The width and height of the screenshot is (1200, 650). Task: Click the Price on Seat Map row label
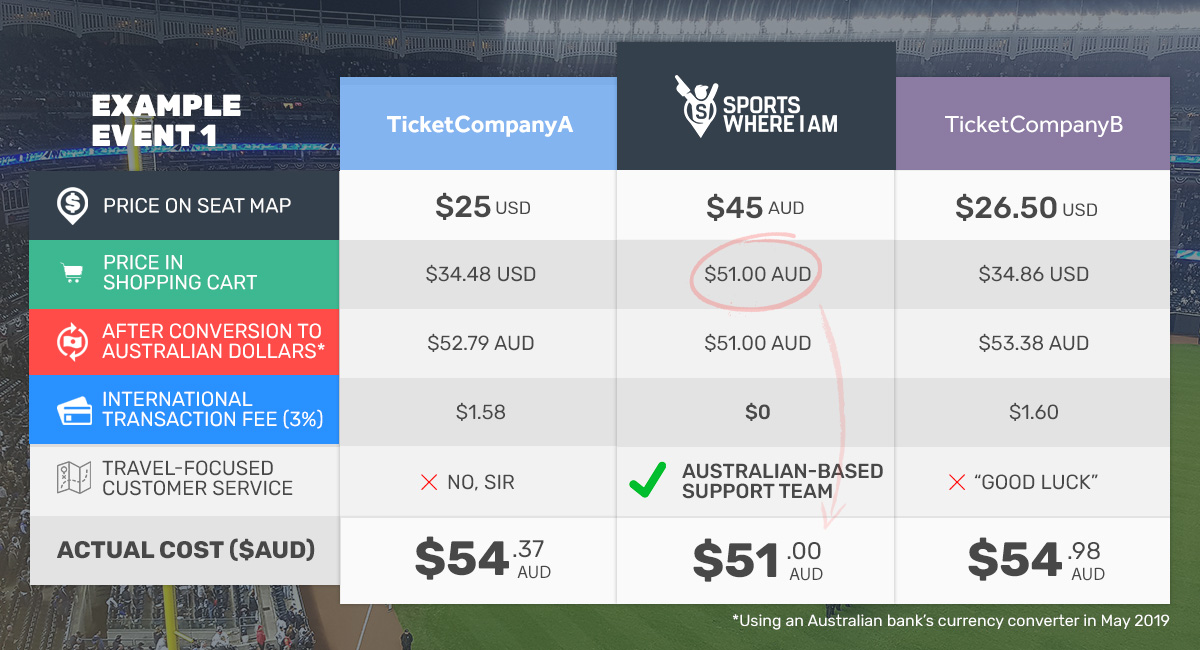(197, 206)
